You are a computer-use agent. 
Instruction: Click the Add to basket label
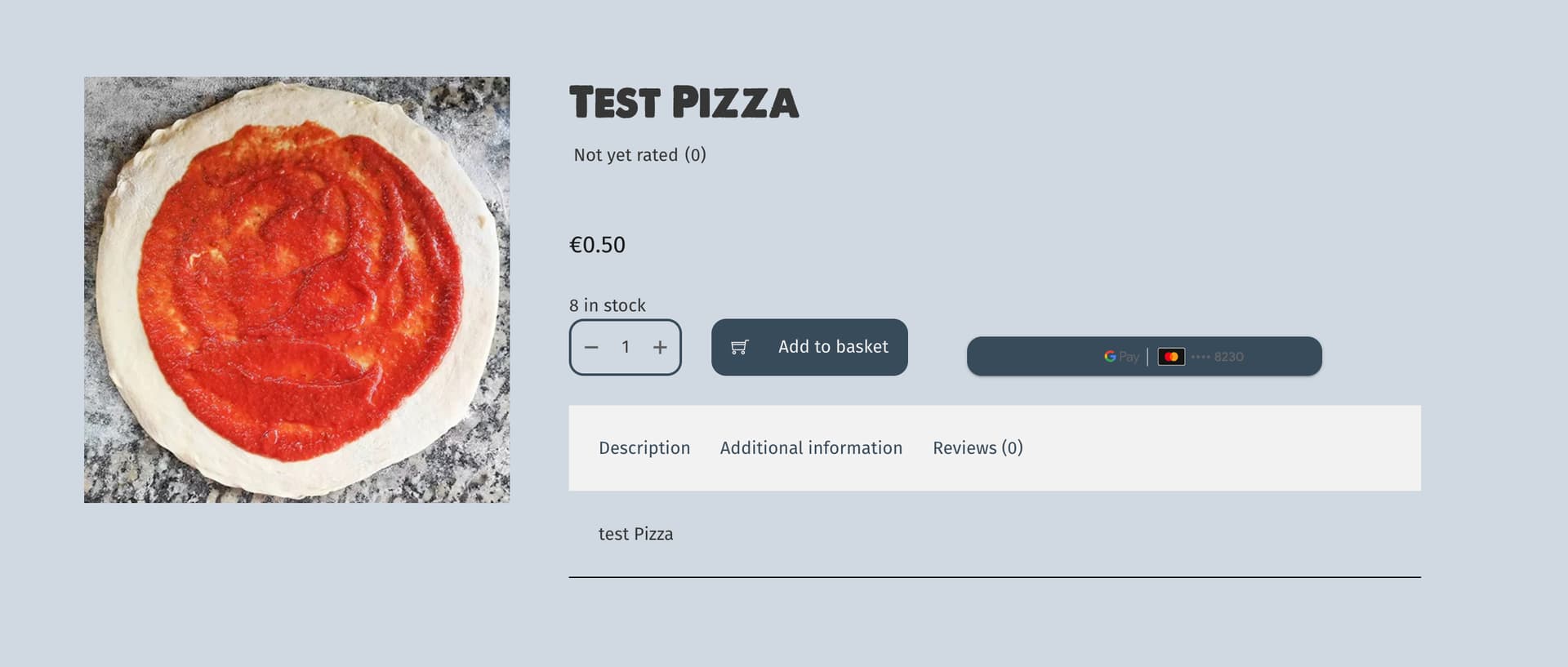click(833, 347)
